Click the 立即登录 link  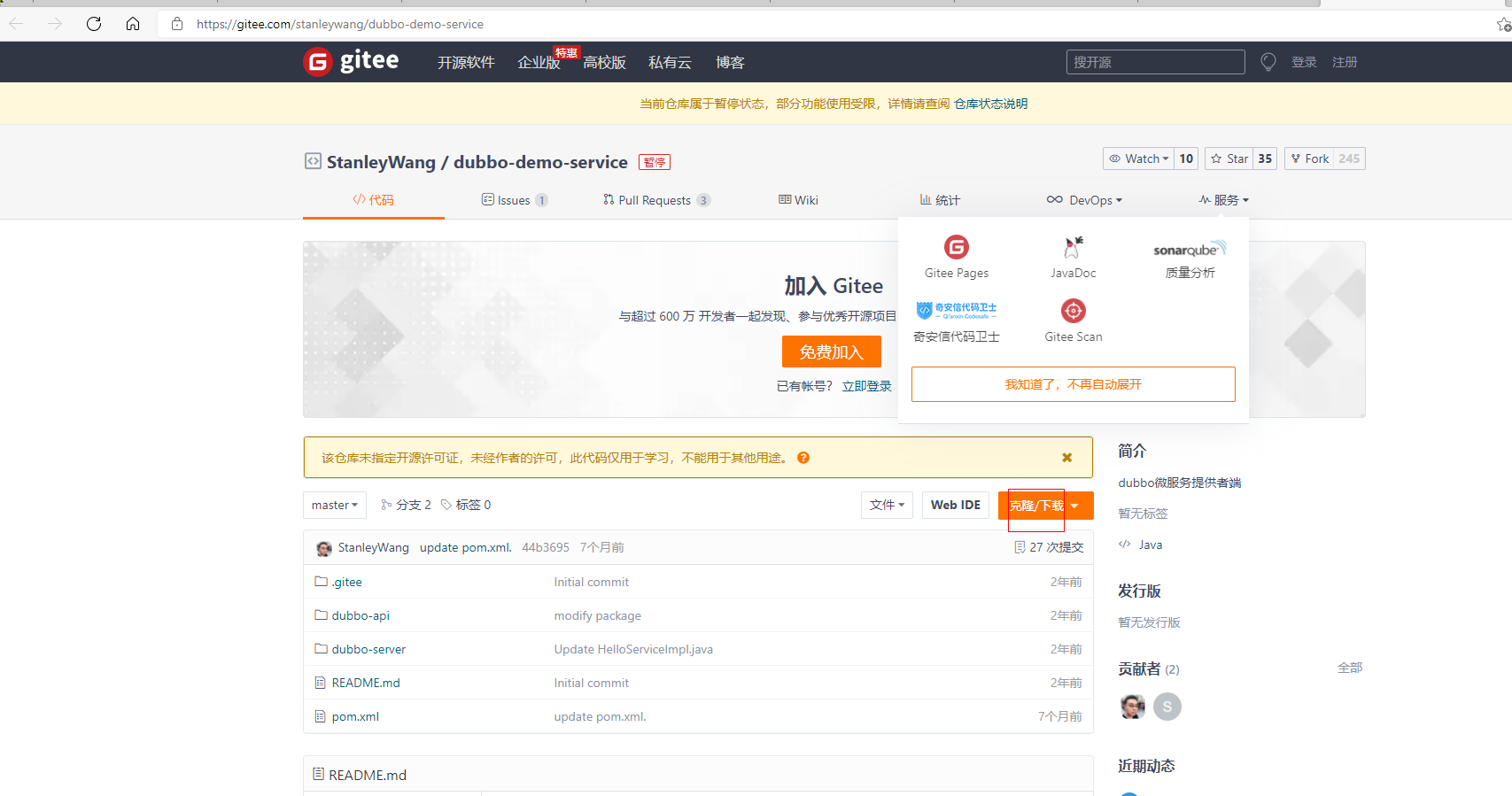pyautogui.click(x=867, y=386)
